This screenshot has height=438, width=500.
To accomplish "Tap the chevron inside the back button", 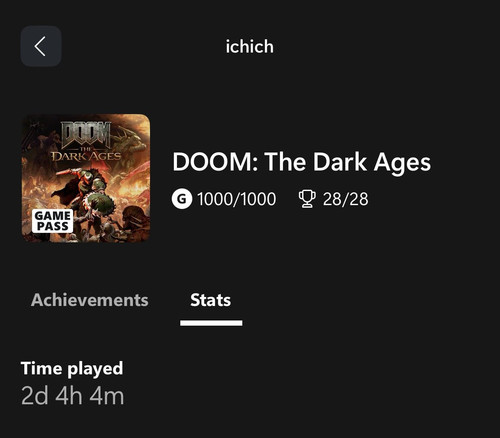I will click(x=40, y=46).
